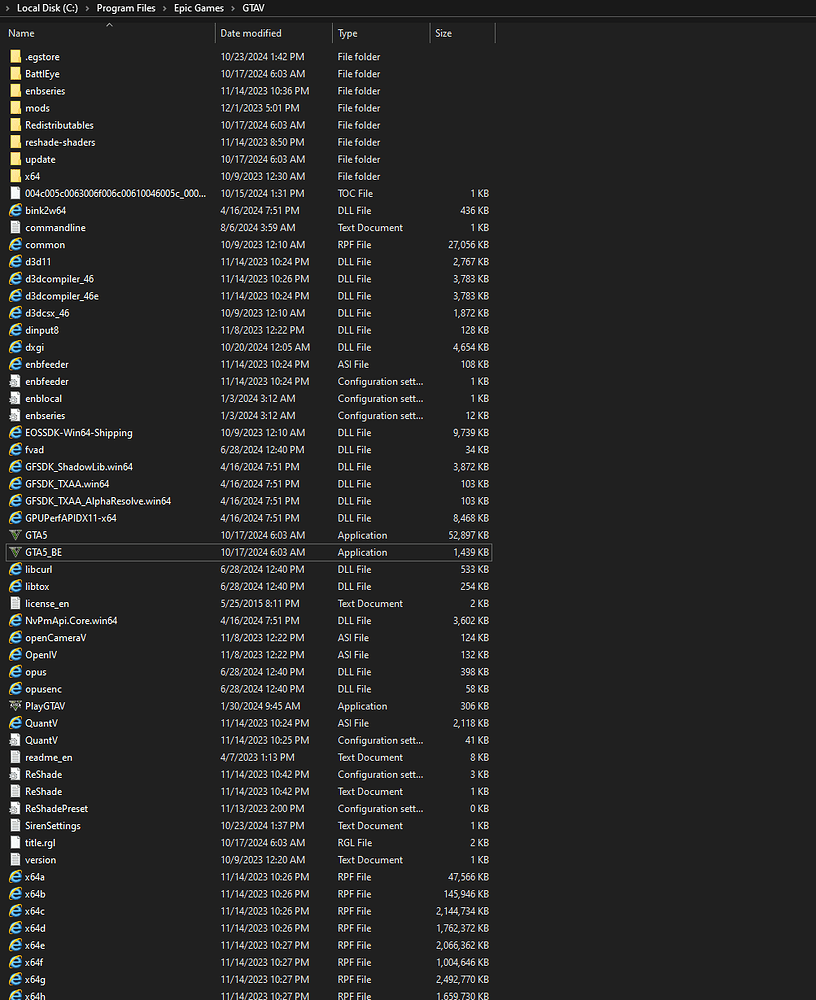
Task: Click the 5/25/2015 8:11 PM date
Action: [260, 603]
